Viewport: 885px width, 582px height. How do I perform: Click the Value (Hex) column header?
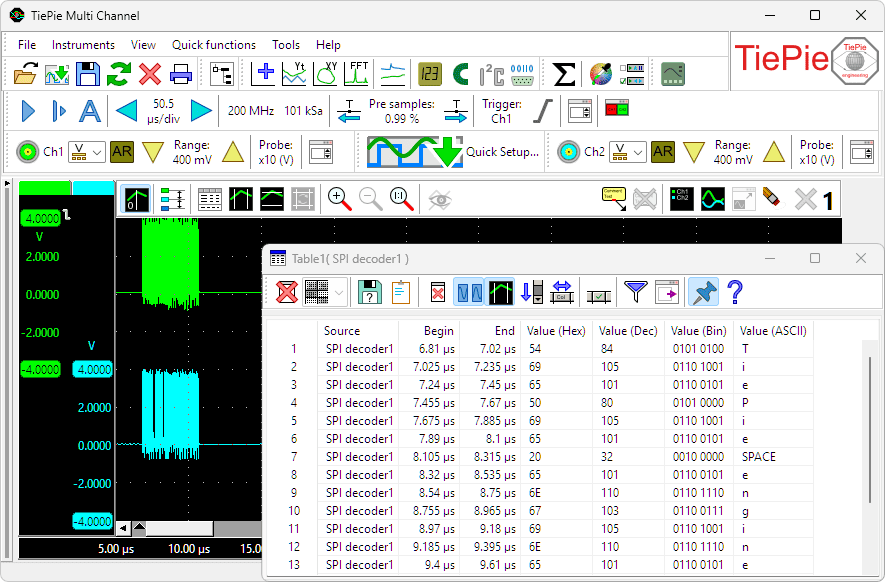pyautogui.click(x=556, y=331)
